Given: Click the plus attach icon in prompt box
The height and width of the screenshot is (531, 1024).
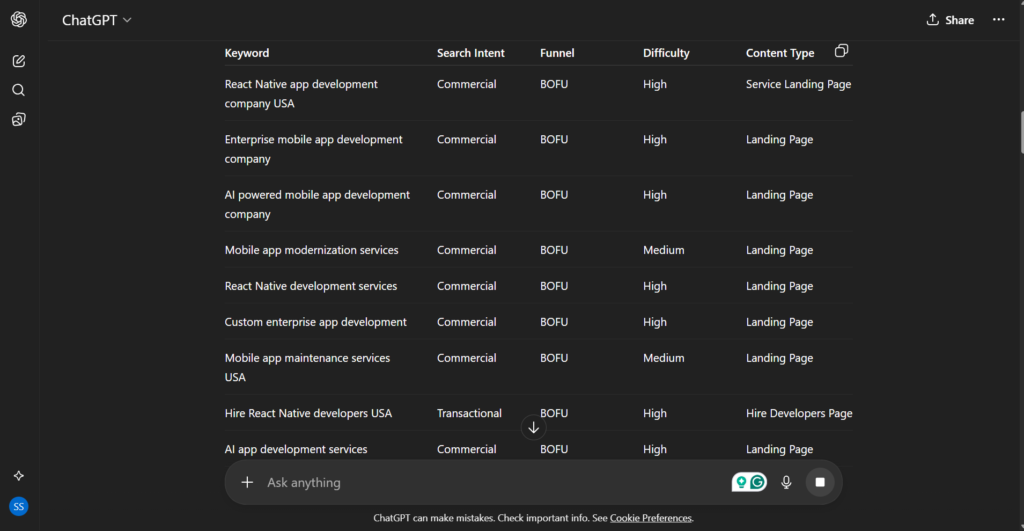Looking at the screenshot, I should pyautogui.click(x=247, y=482).
